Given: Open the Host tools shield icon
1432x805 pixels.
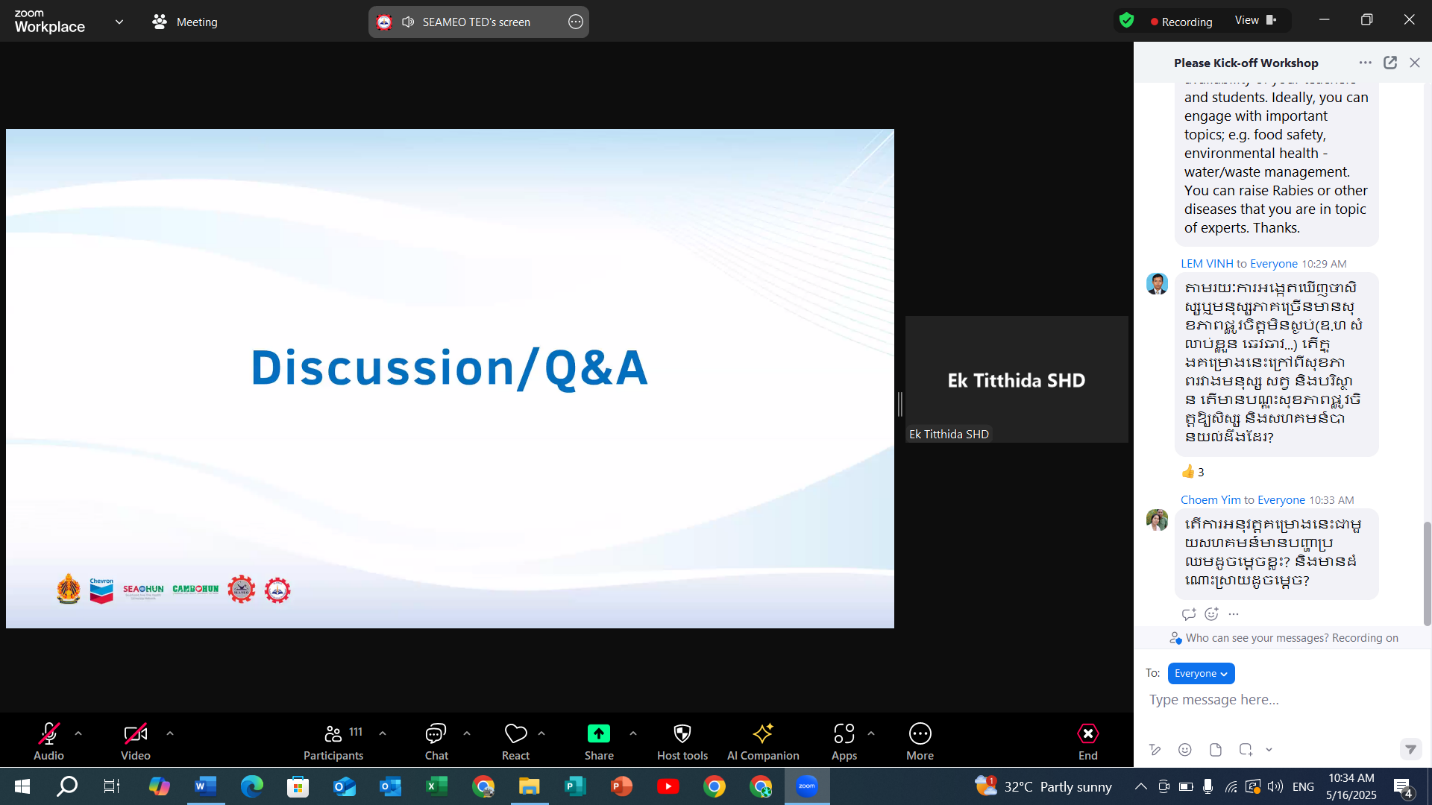Looking at the screenshot, I should [x=682, y=734].
